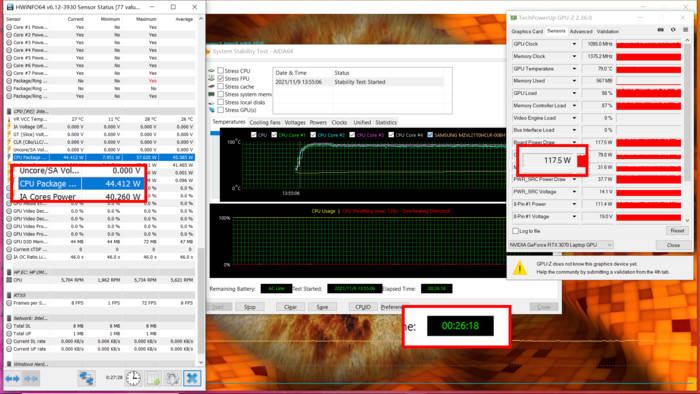This screenshot has height=394, width=700.
Task: Open Video Engine Load dropdown
Action: (x=574, y=118)
